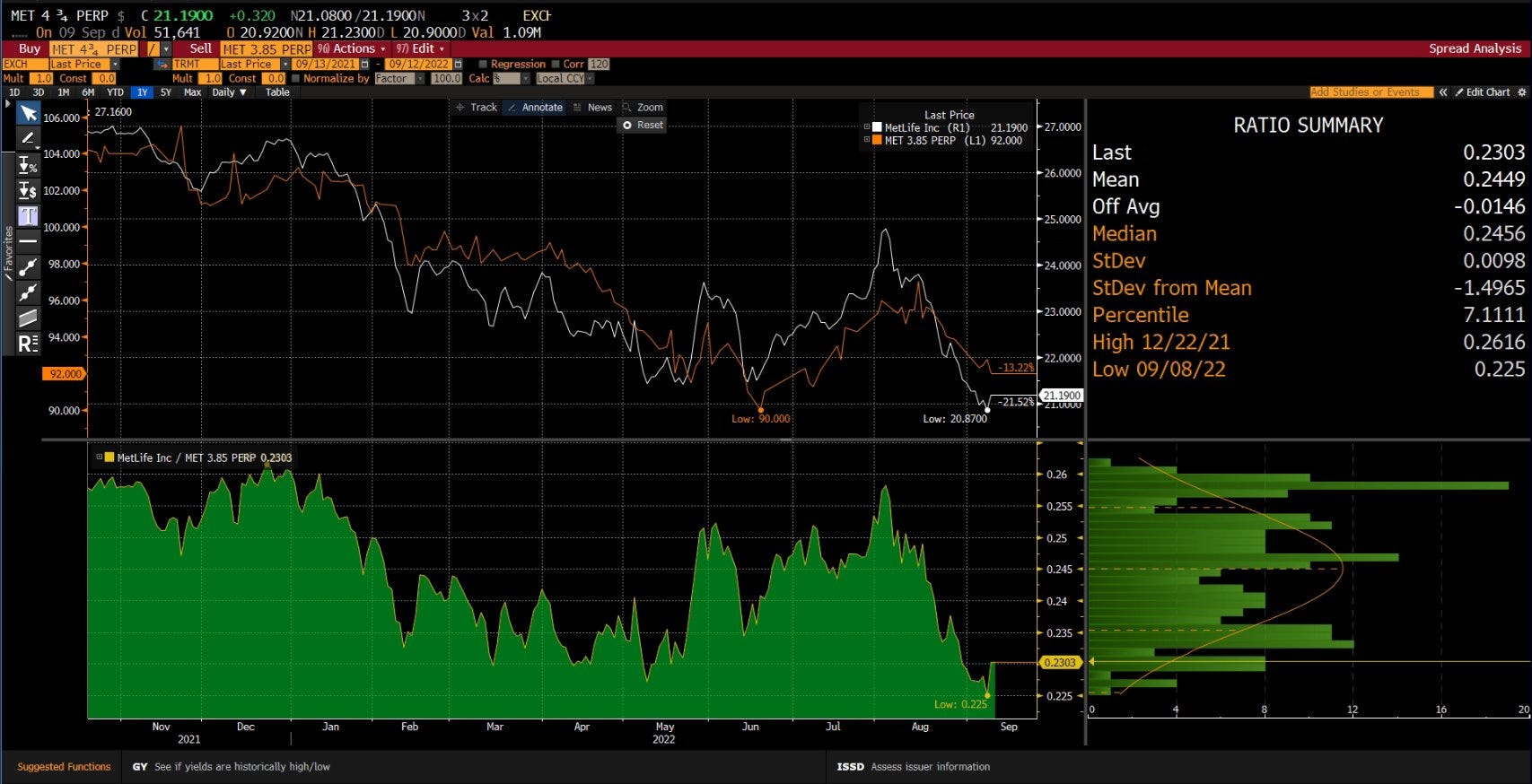Image resolution: width=1532 pixels, height=784 pixels.
Task: Choose the percent change measurement tool
Action: (x=28, y=165)
